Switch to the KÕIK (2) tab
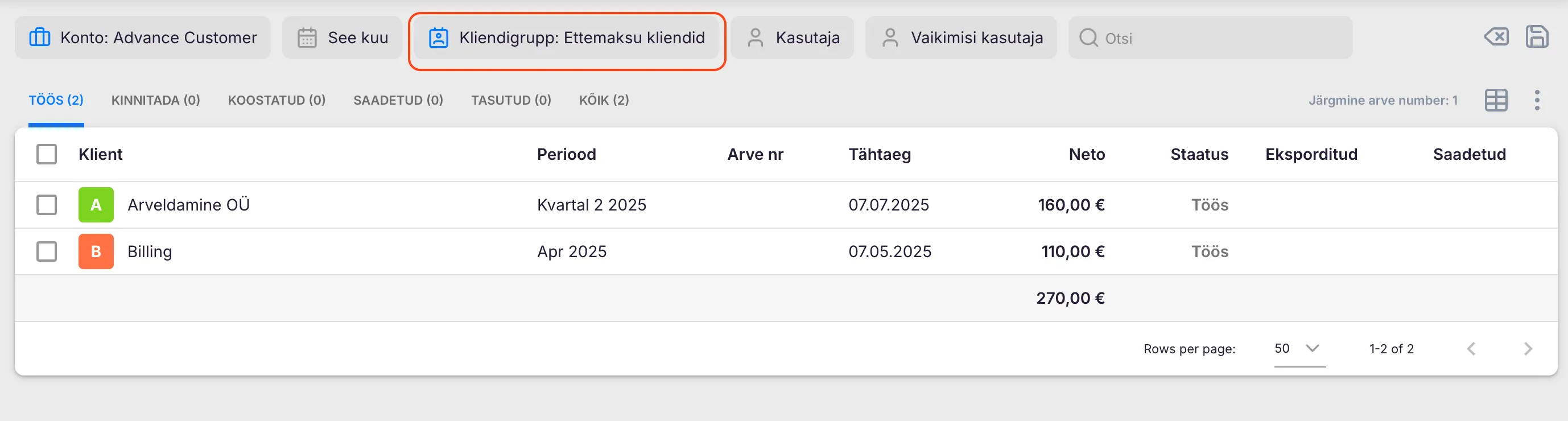1568x421 pixels. [603, 100]
